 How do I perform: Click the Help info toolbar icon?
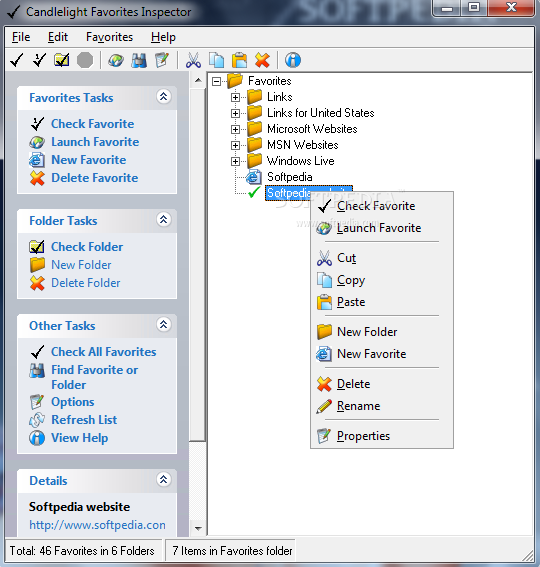[x=293, y=60]
